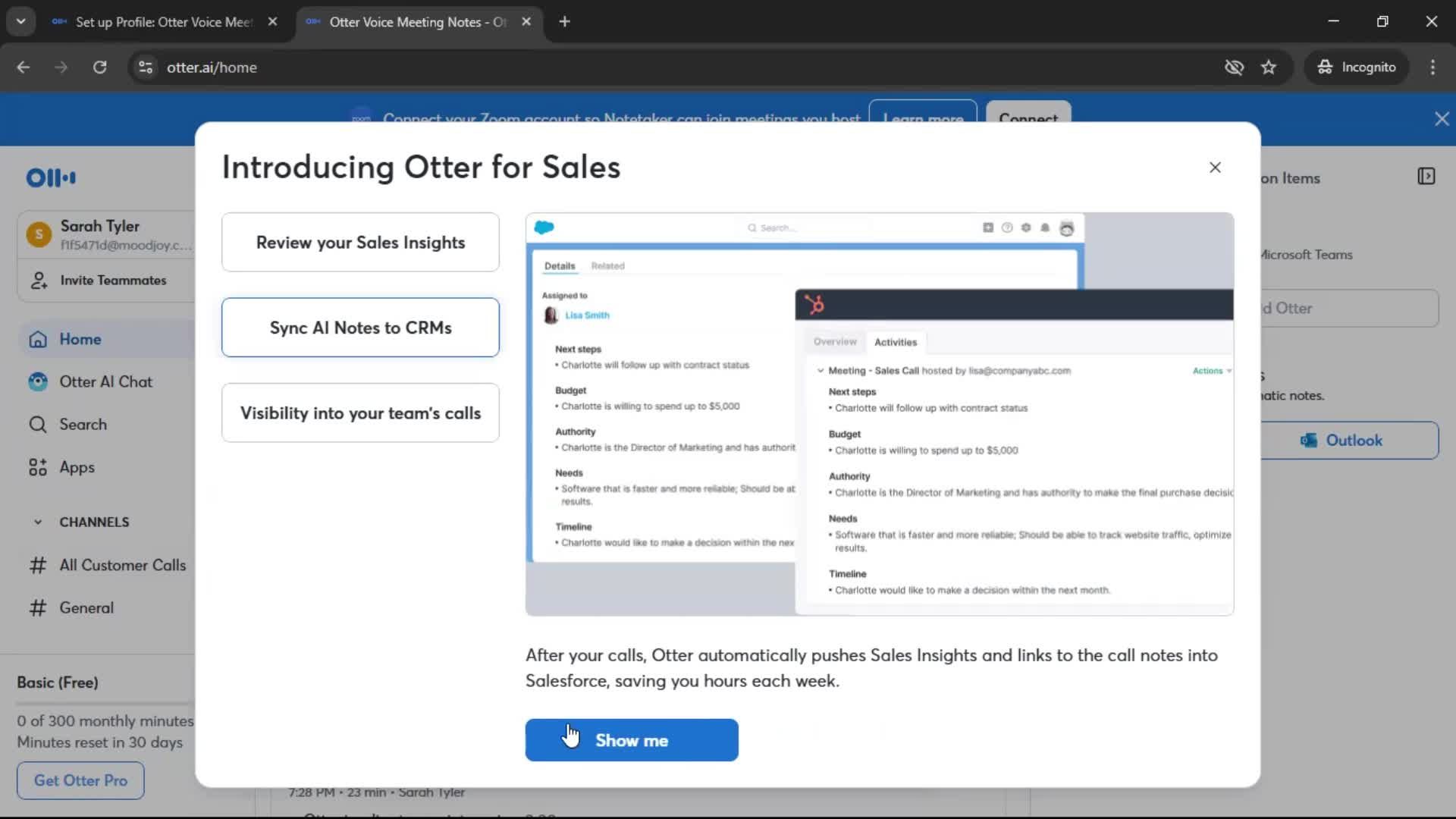Open the General channel
The image size is (1456, 819).
(106, 608)
